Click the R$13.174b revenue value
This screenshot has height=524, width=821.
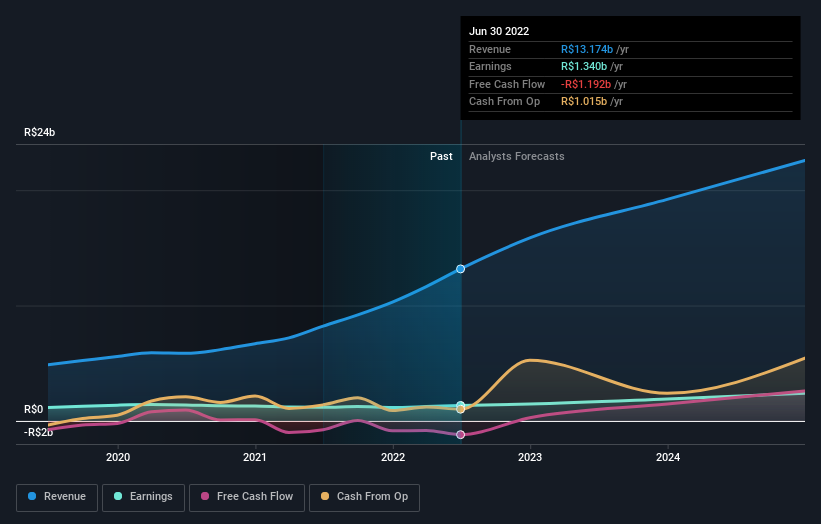coord(587,49)
